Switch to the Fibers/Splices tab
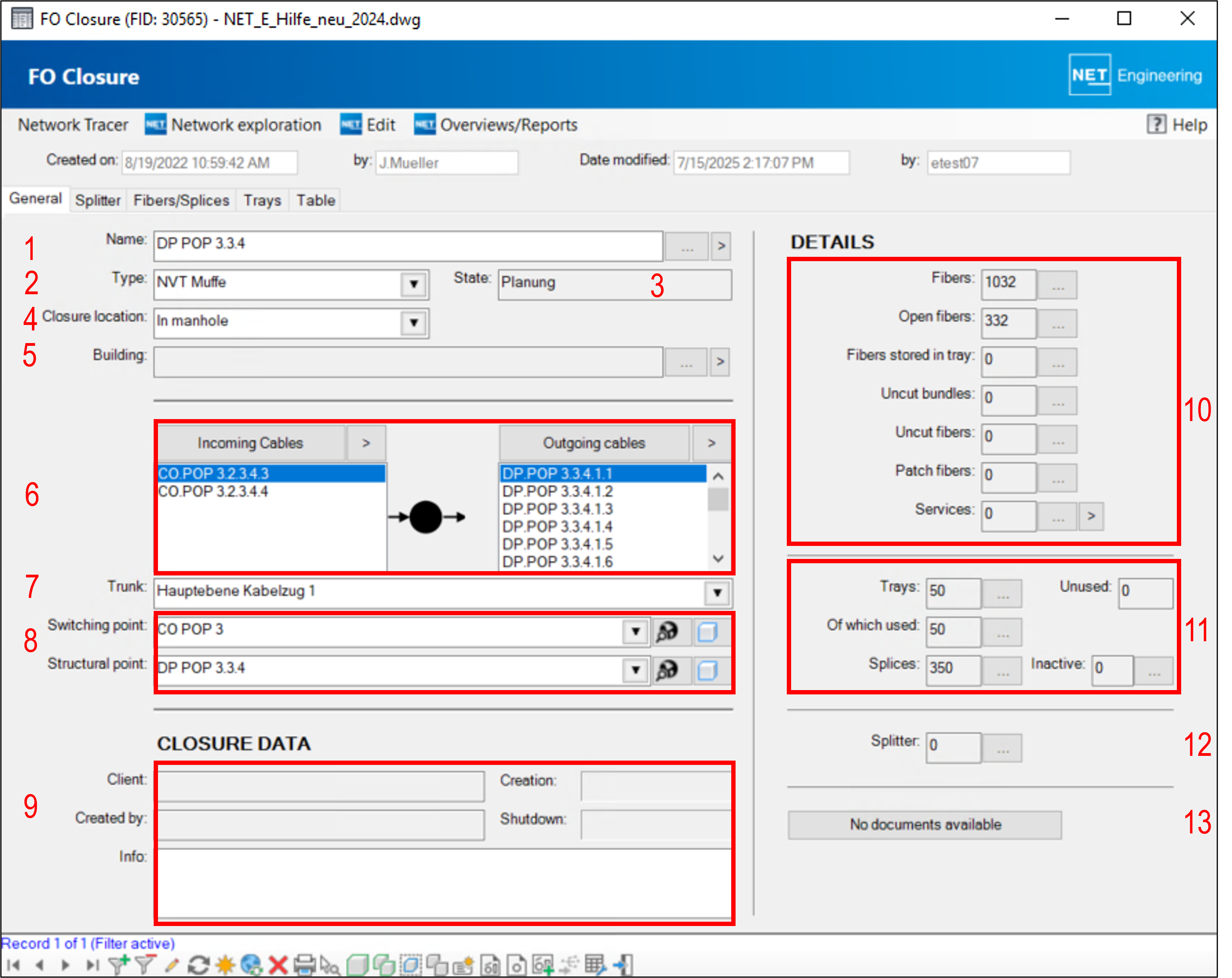The height and width of the screenshot is (978, 1232). tap(181, 200)
